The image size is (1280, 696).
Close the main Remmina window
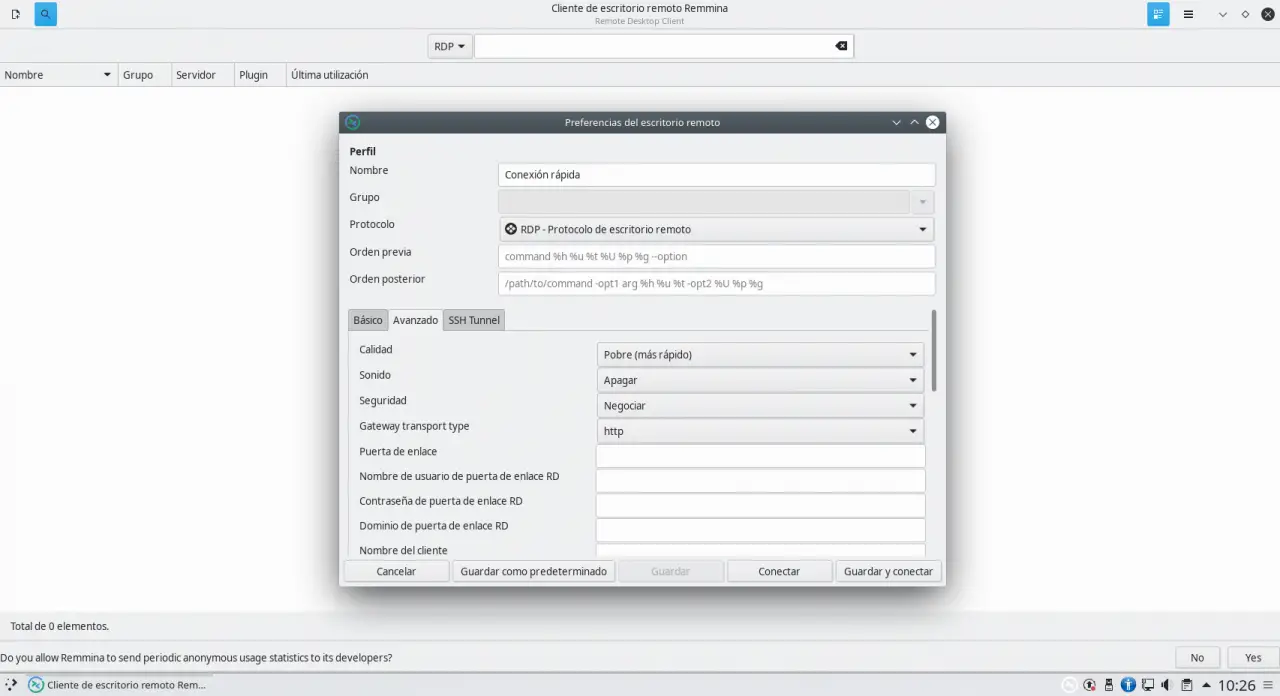pyautogui.click(x=1267, y=14)
